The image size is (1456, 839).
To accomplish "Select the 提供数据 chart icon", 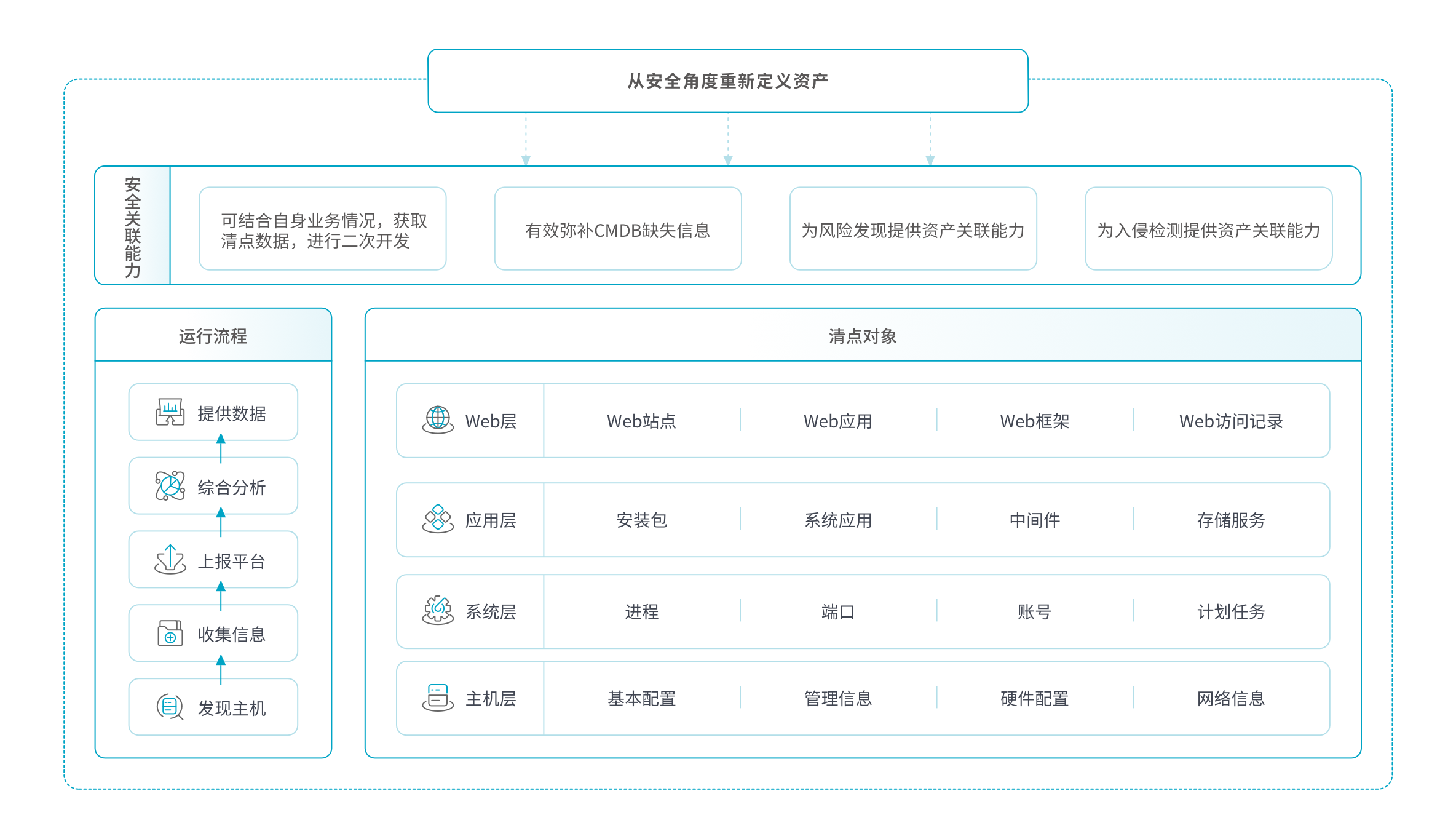I will pyautogui.click(x=170, y=412).
